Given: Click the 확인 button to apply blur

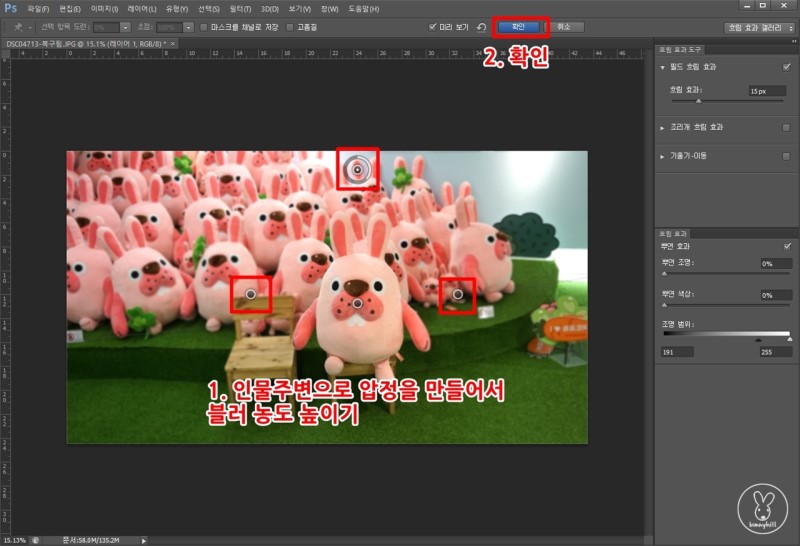Looking at the screenshot, I should (518, 27).
